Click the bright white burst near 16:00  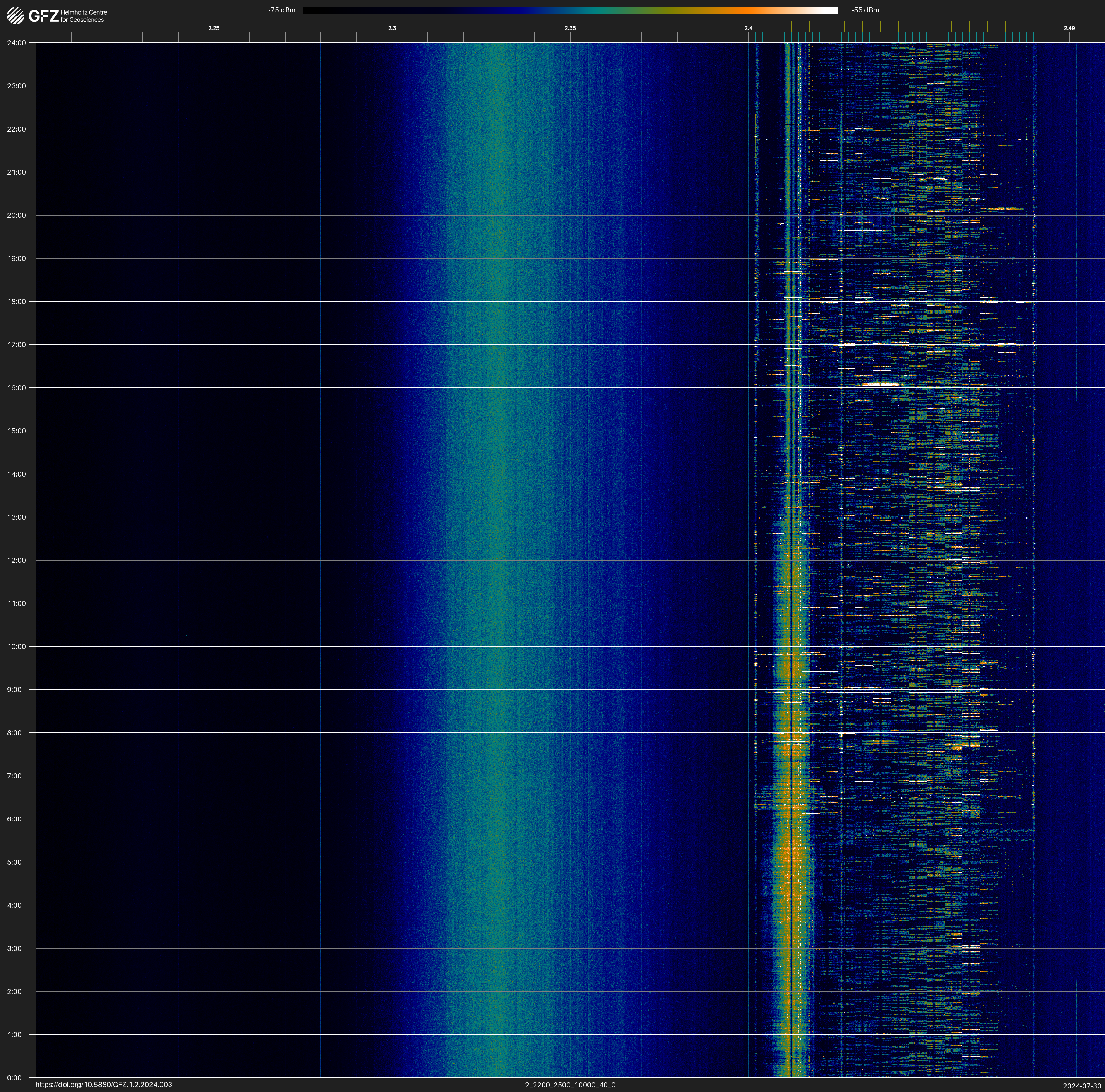click(881, 384)
